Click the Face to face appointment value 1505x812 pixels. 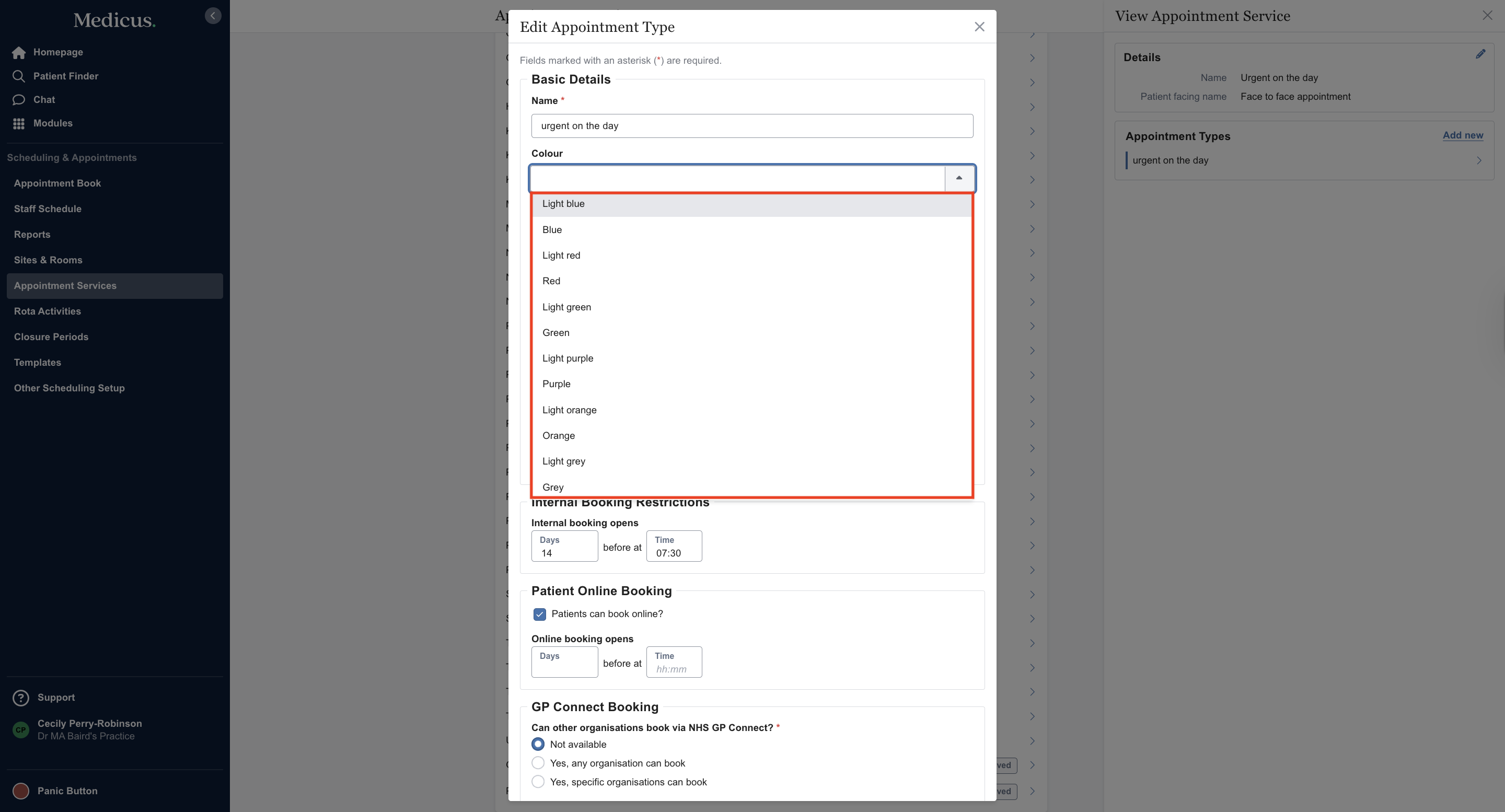[1295, 97]
